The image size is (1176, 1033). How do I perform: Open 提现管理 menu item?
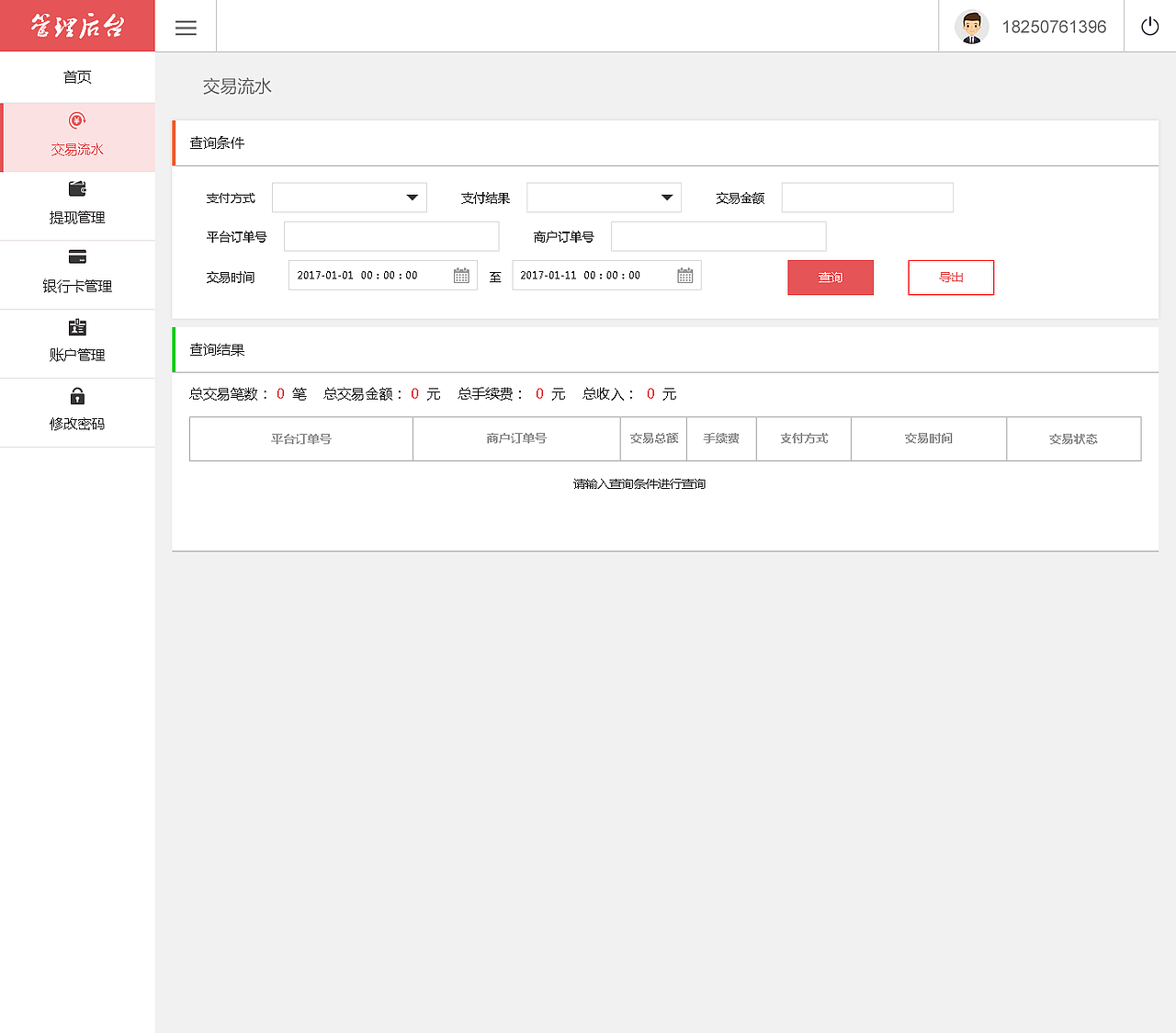[x=77, y=206]
